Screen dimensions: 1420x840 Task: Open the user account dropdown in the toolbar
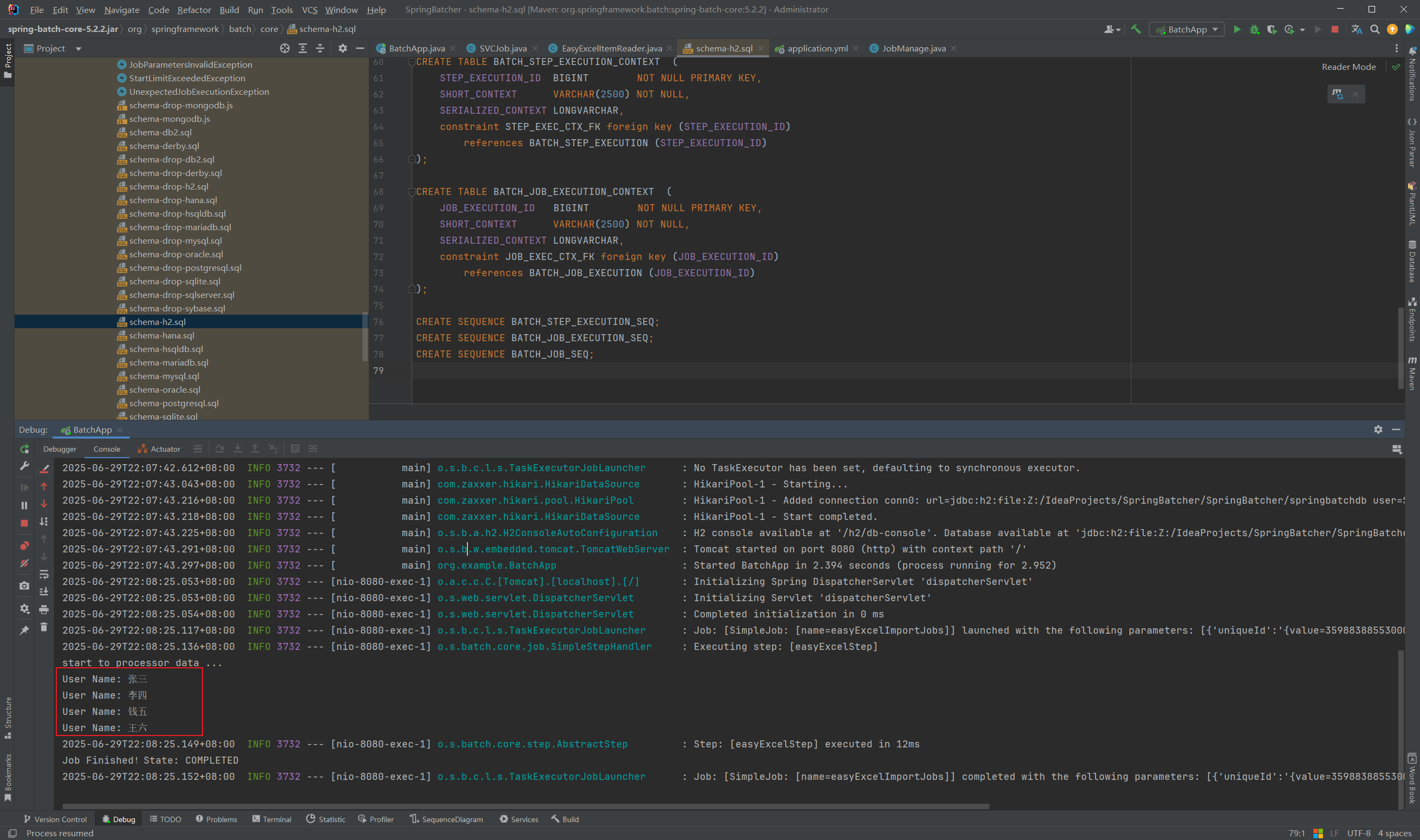[x=1112, y=29]
